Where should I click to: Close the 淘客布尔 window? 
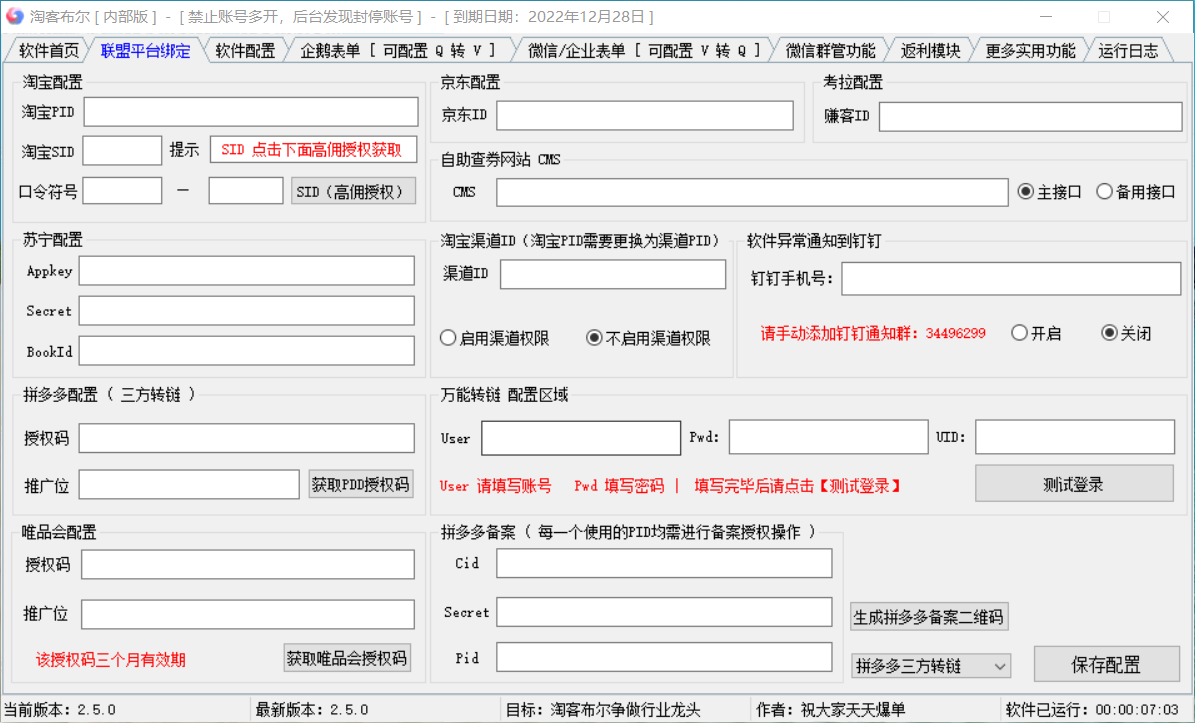1162,17
